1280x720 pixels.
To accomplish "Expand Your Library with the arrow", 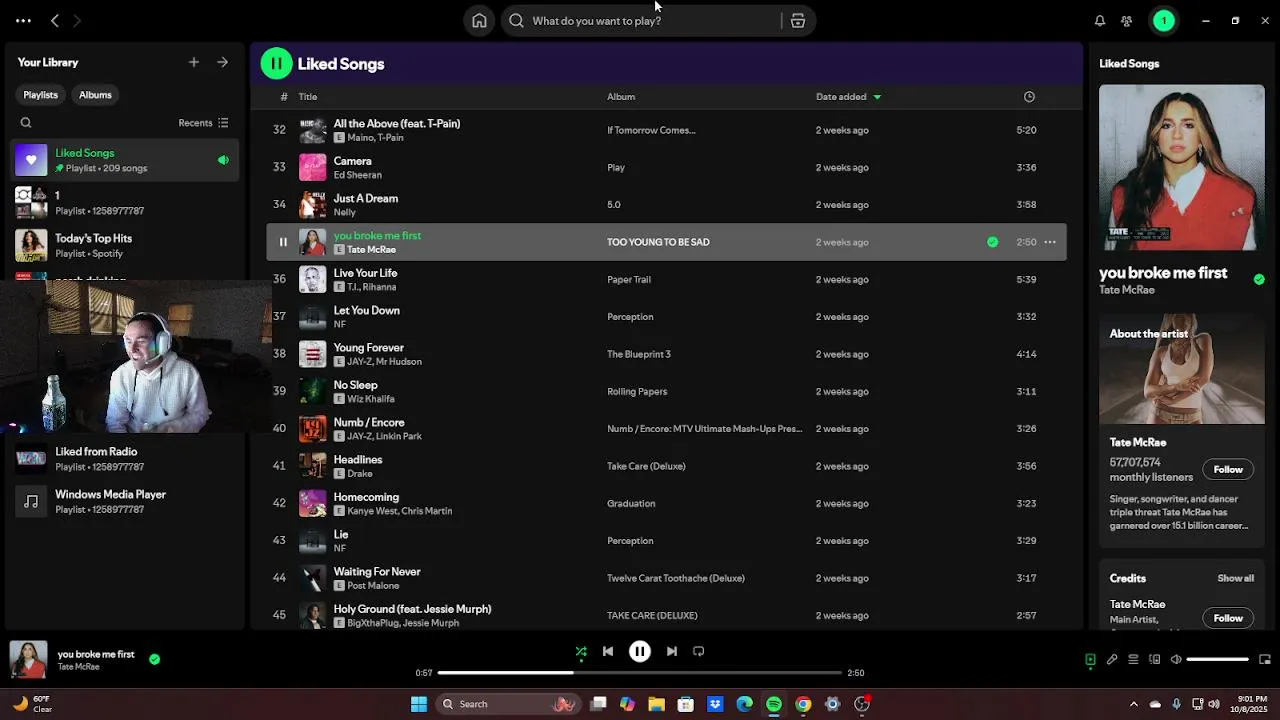I will click(222, 62).
